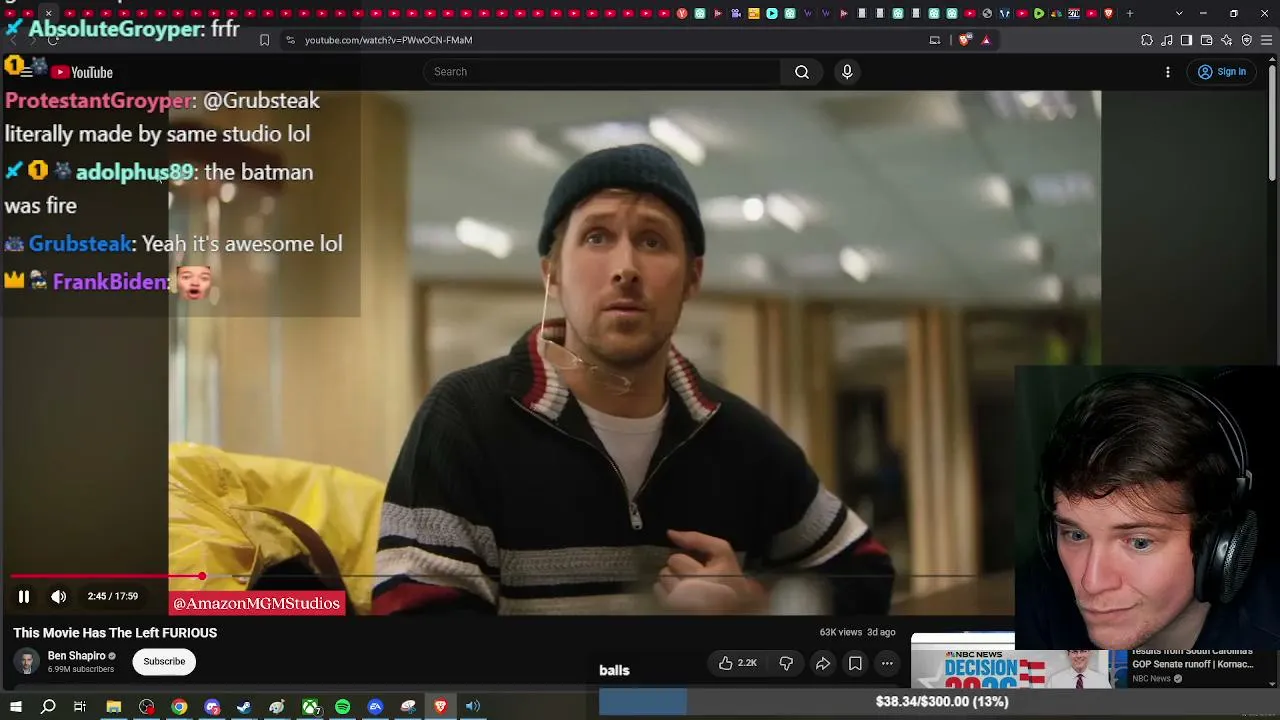Open Spotify from taskbar

[x=343, y=707]
